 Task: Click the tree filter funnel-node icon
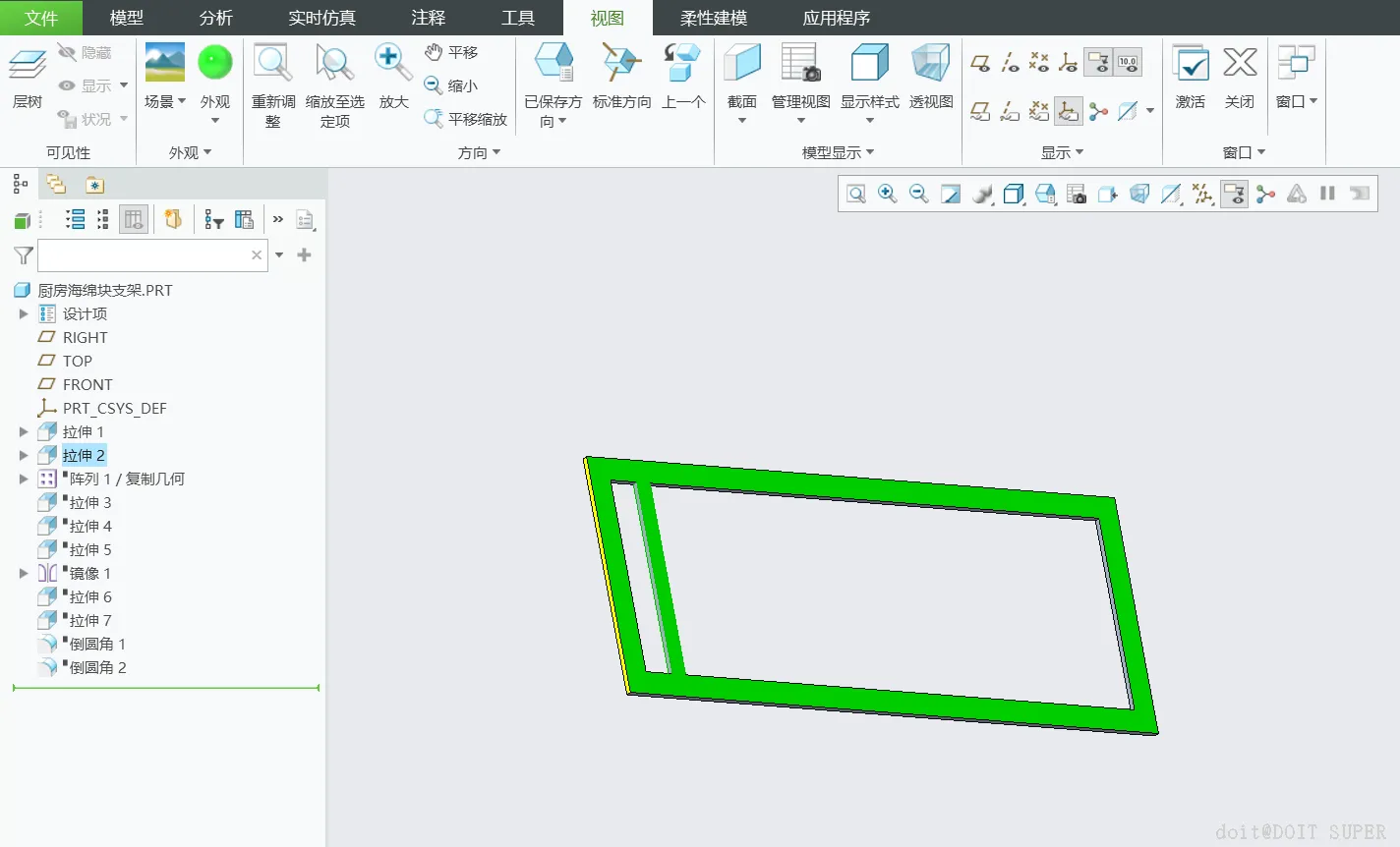click(x=214, y=219)
